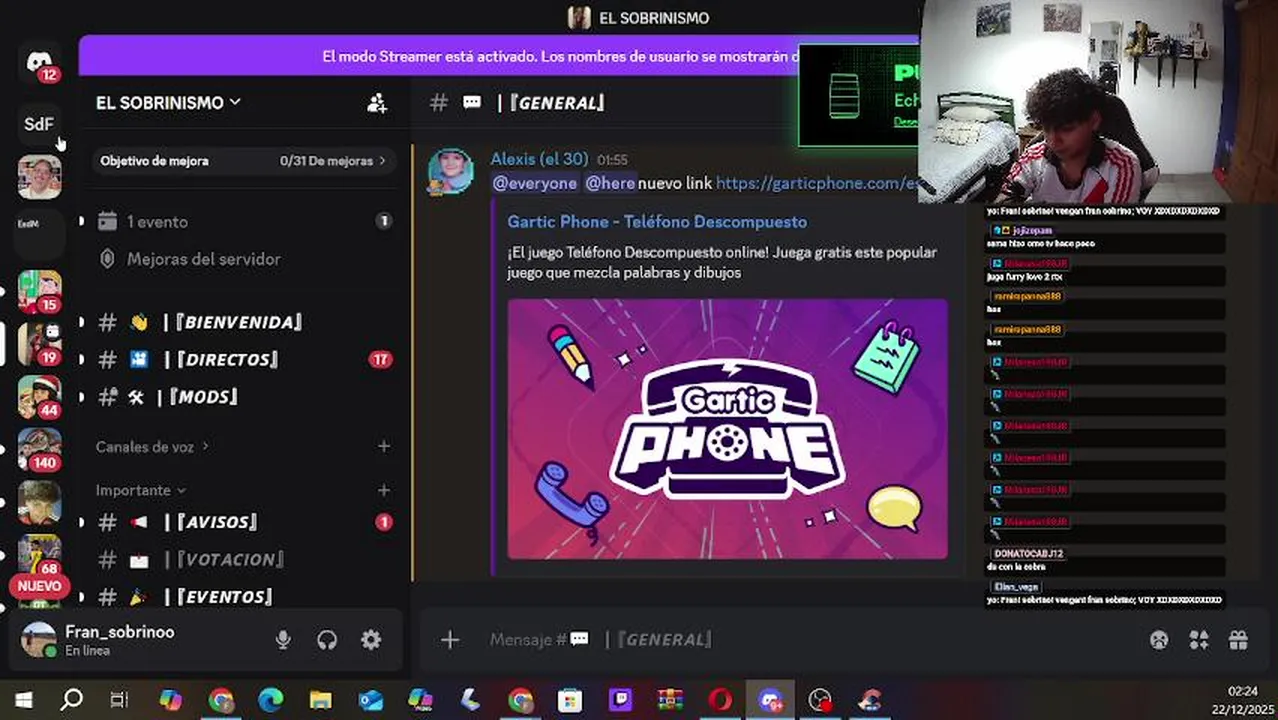Click the Streamer mode notice banner

pyautogui.click(x=500, y=57)
